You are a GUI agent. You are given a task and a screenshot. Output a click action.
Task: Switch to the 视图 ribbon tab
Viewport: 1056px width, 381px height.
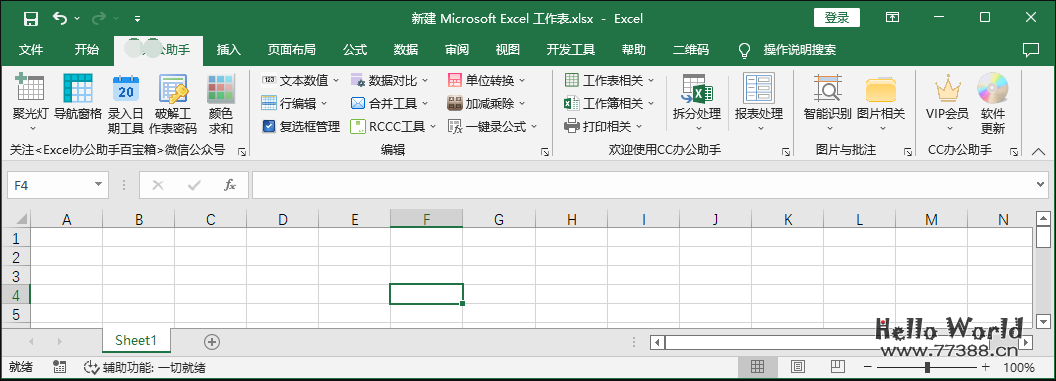click(x=508, y=50)
